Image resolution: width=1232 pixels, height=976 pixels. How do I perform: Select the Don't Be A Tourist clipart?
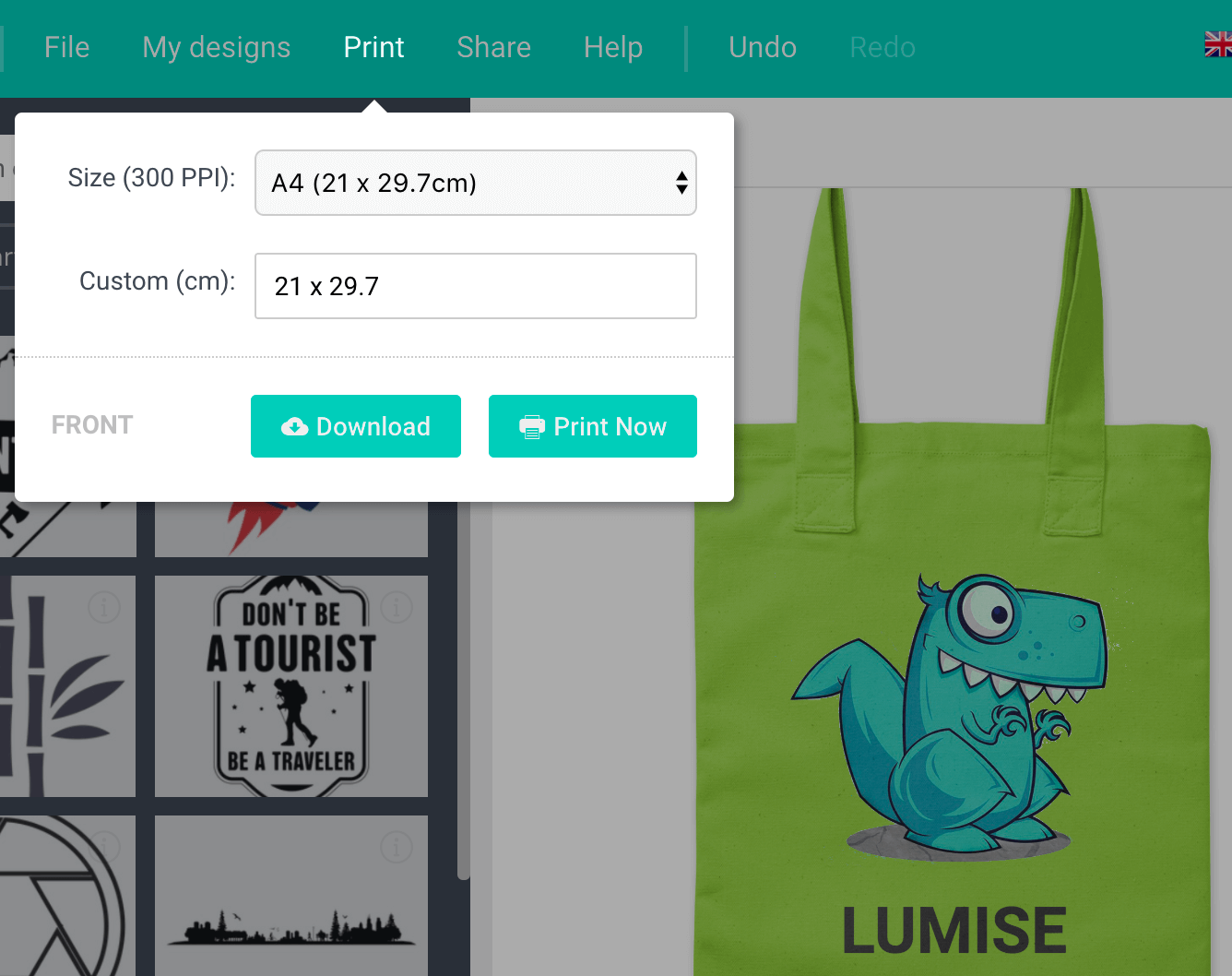tap(291, 686)
